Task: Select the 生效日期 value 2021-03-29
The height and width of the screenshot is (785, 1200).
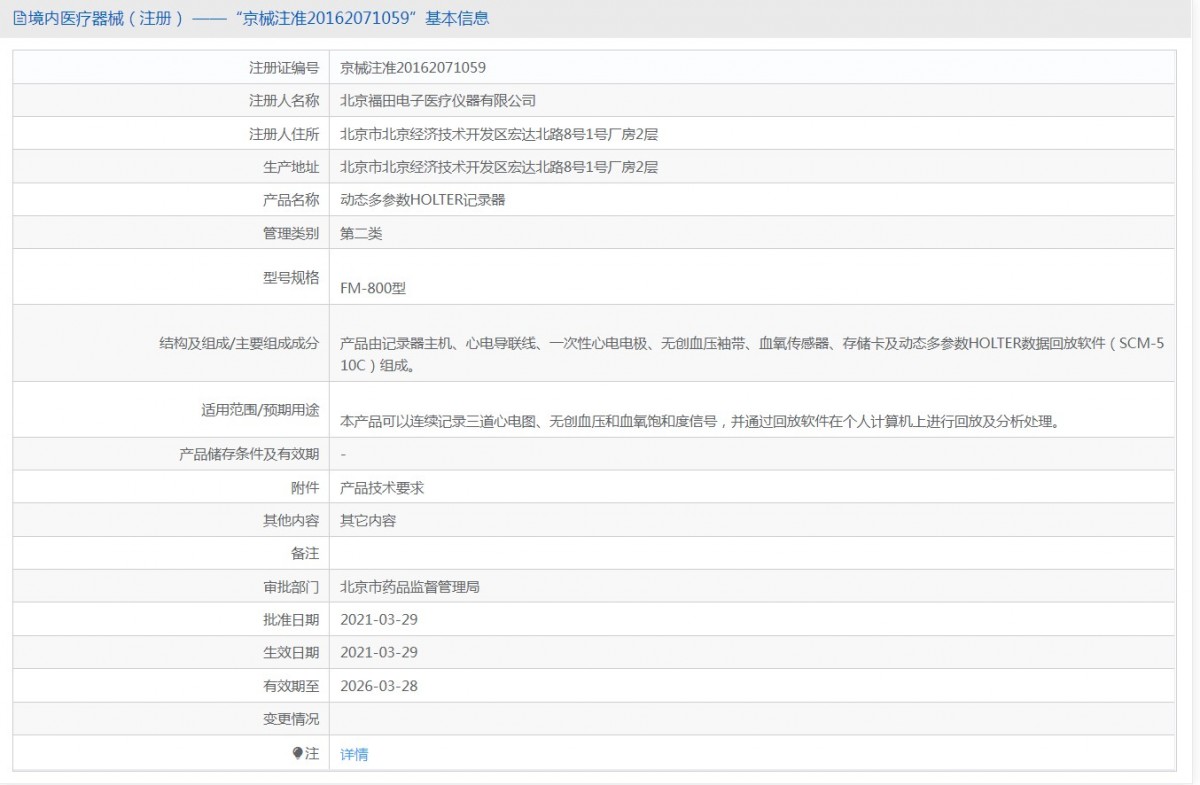Action: point(379,653)
